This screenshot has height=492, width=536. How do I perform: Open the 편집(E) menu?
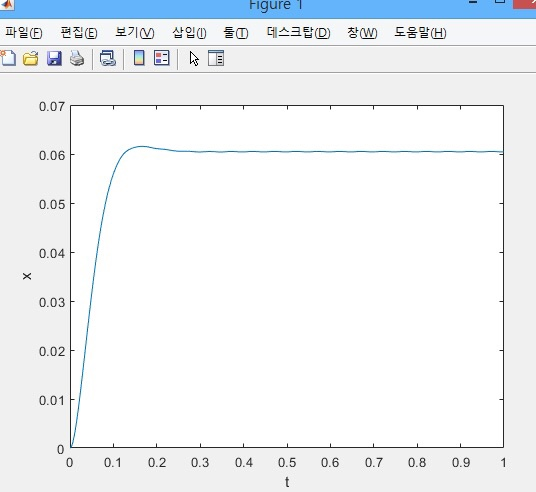[x=79, y=33]
